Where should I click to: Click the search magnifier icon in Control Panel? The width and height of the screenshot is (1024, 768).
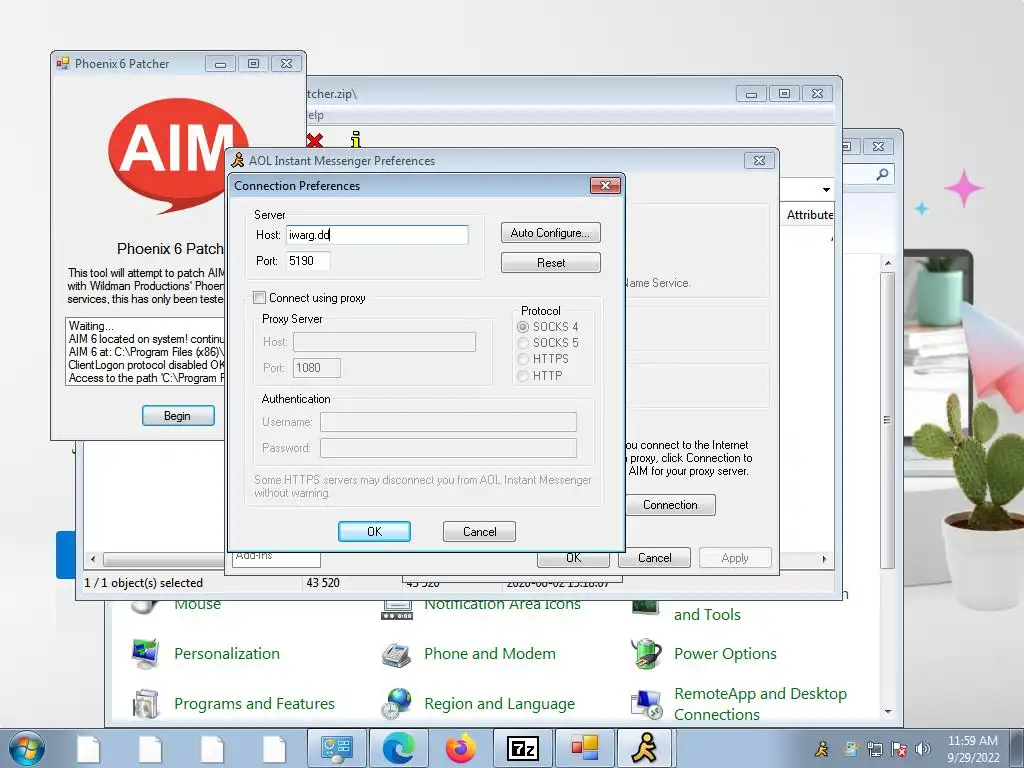click(x=882, y=174)
